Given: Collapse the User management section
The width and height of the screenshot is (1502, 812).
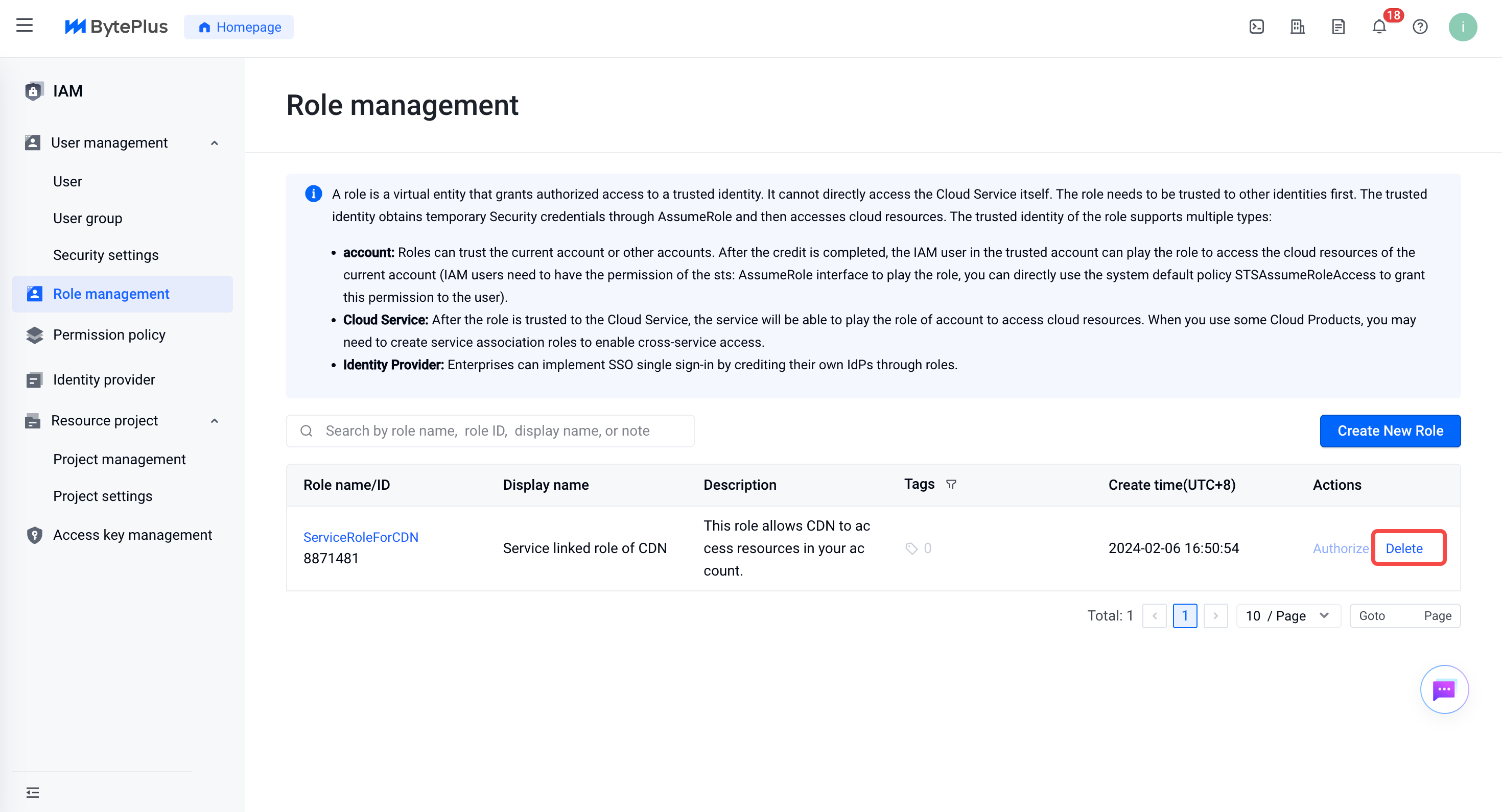Looking at the screenshot, I should (x=215, y=143).
